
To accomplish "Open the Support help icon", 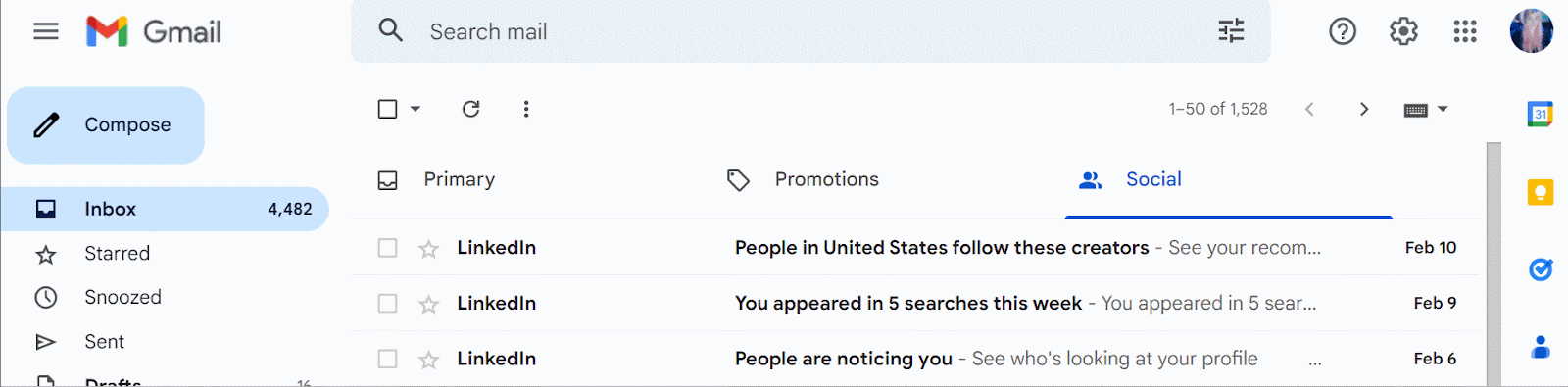I will coord(1343,31).
